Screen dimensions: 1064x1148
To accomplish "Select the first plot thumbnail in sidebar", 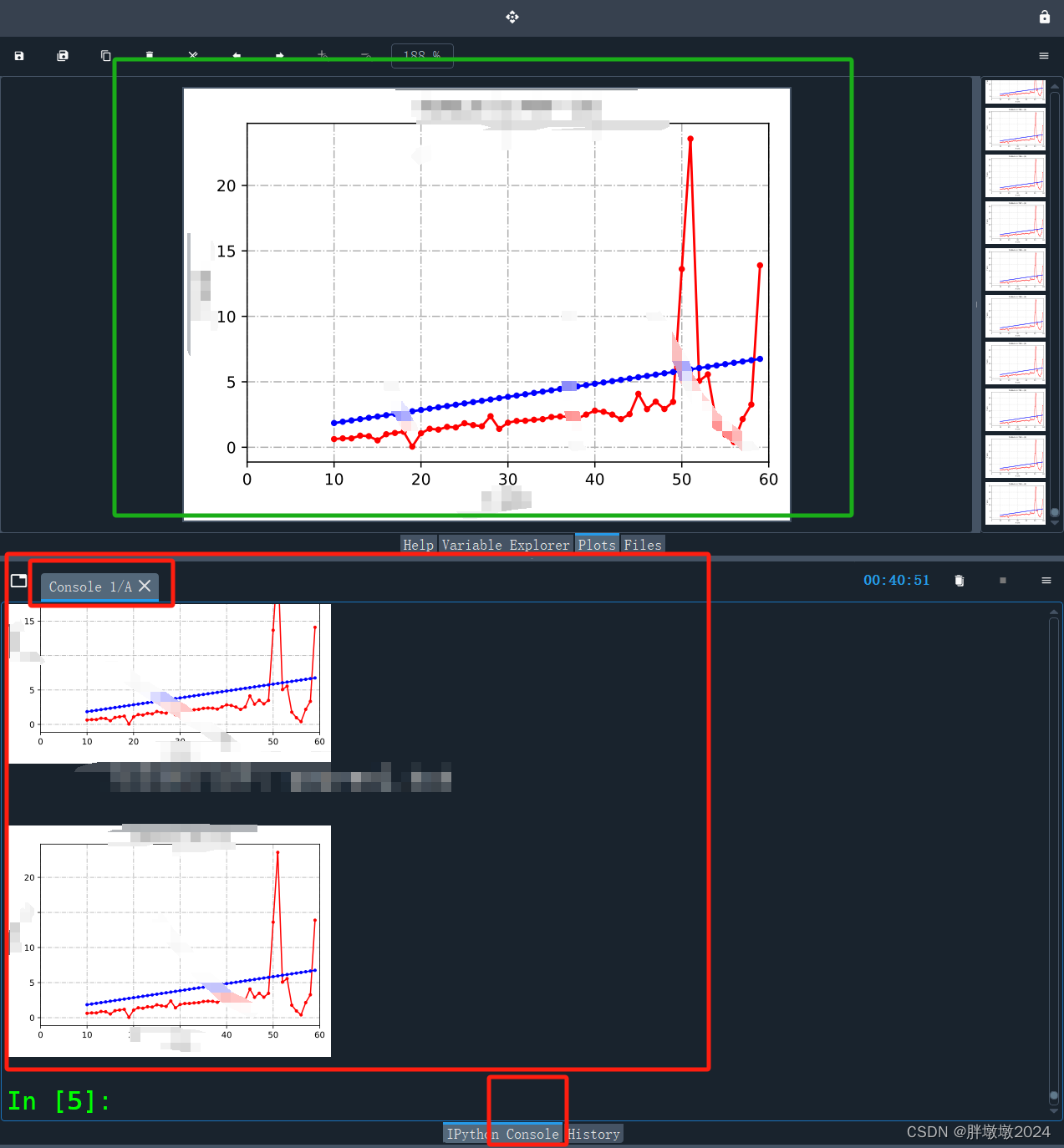I will (x=1014, y=91).
